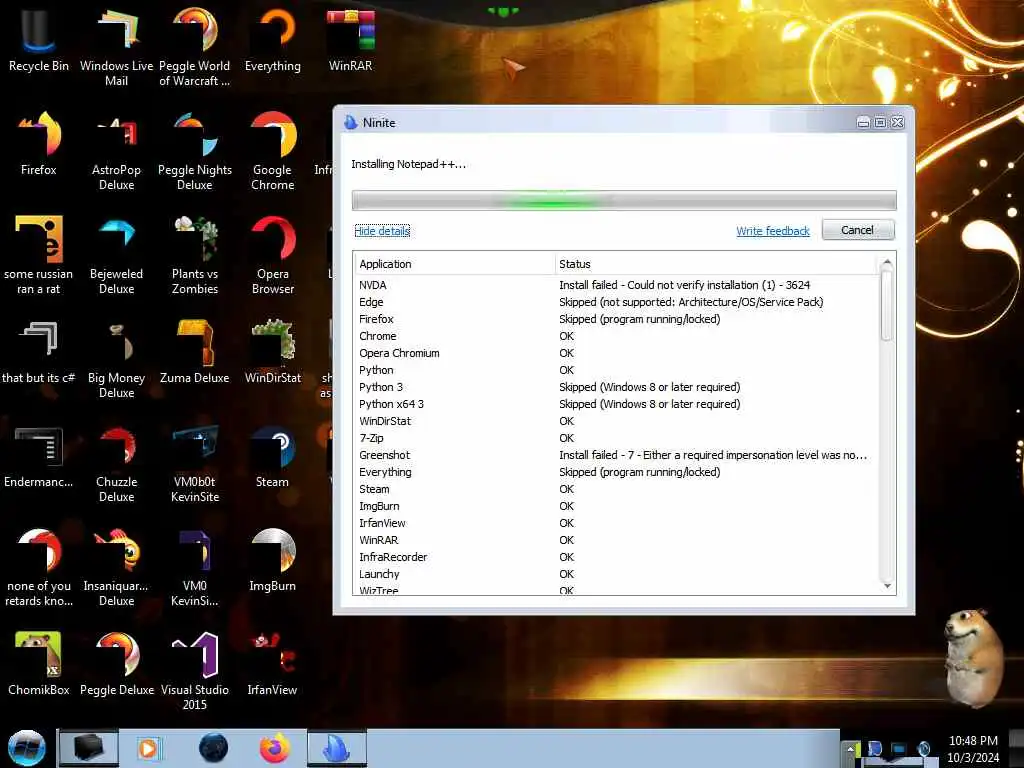The width and height of the screenshot is (1024, 768).
Task: Click the Greenshot 'Install failed - 7' status
Action: click(713, 455)
